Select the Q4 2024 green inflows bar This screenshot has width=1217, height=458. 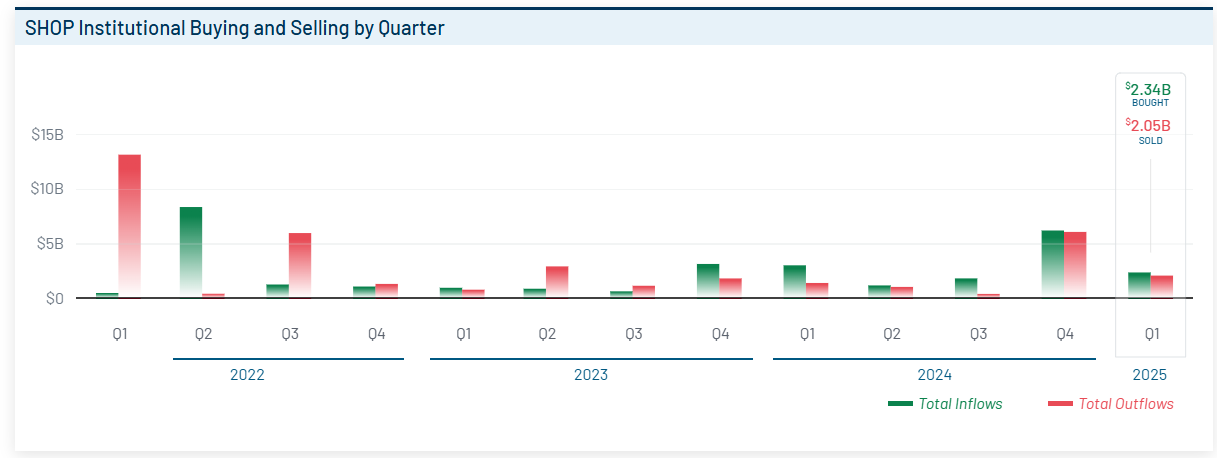(1052, 264)
